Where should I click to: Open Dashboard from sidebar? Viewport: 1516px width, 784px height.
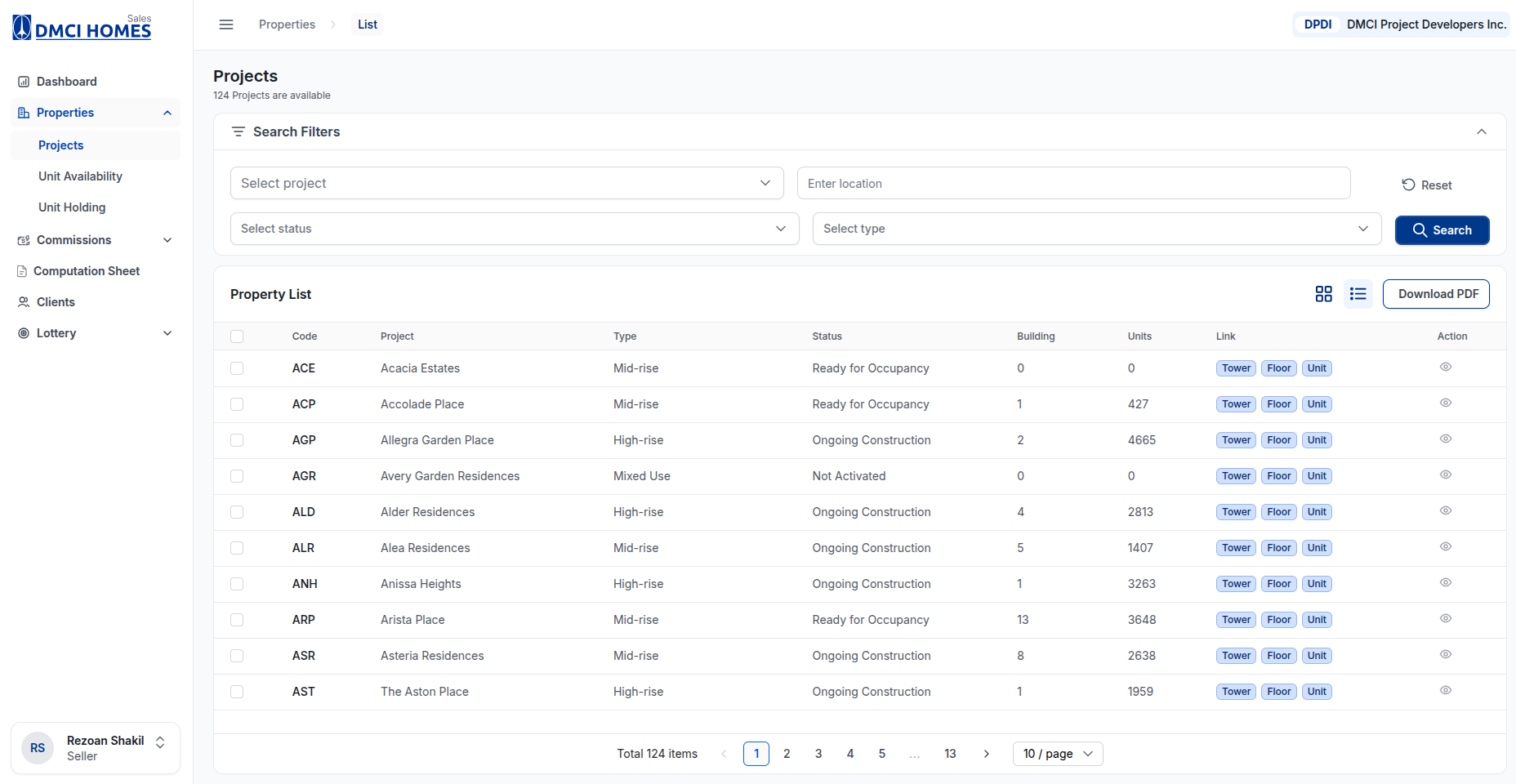coord(96,82)
